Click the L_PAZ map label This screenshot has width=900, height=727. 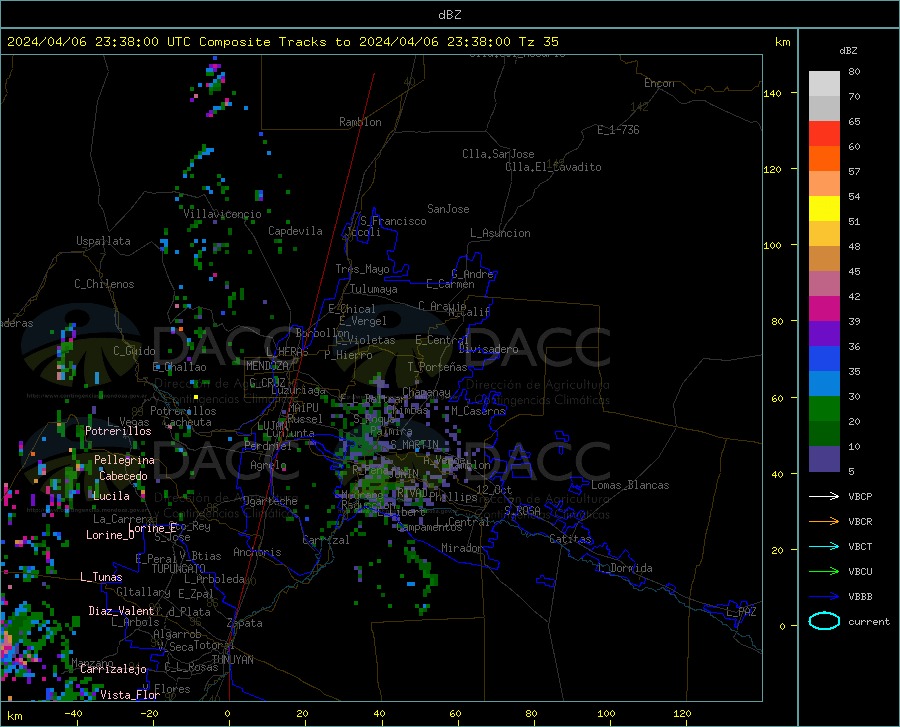pyautogui.click(x=741, y=612)
